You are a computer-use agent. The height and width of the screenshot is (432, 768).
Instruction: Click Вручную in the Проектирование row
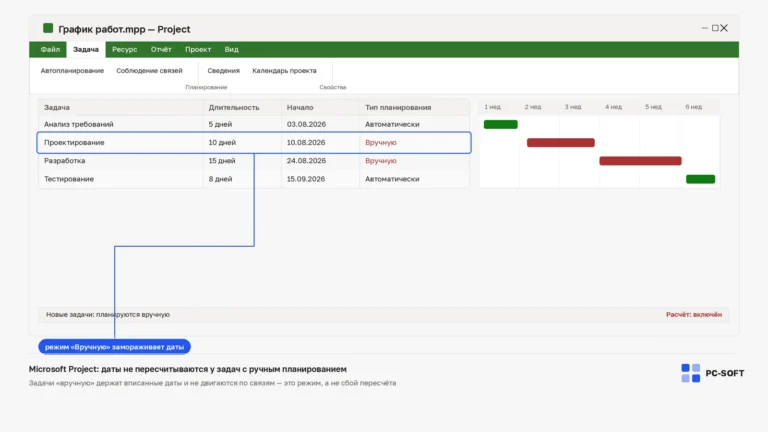pos(381,143)
